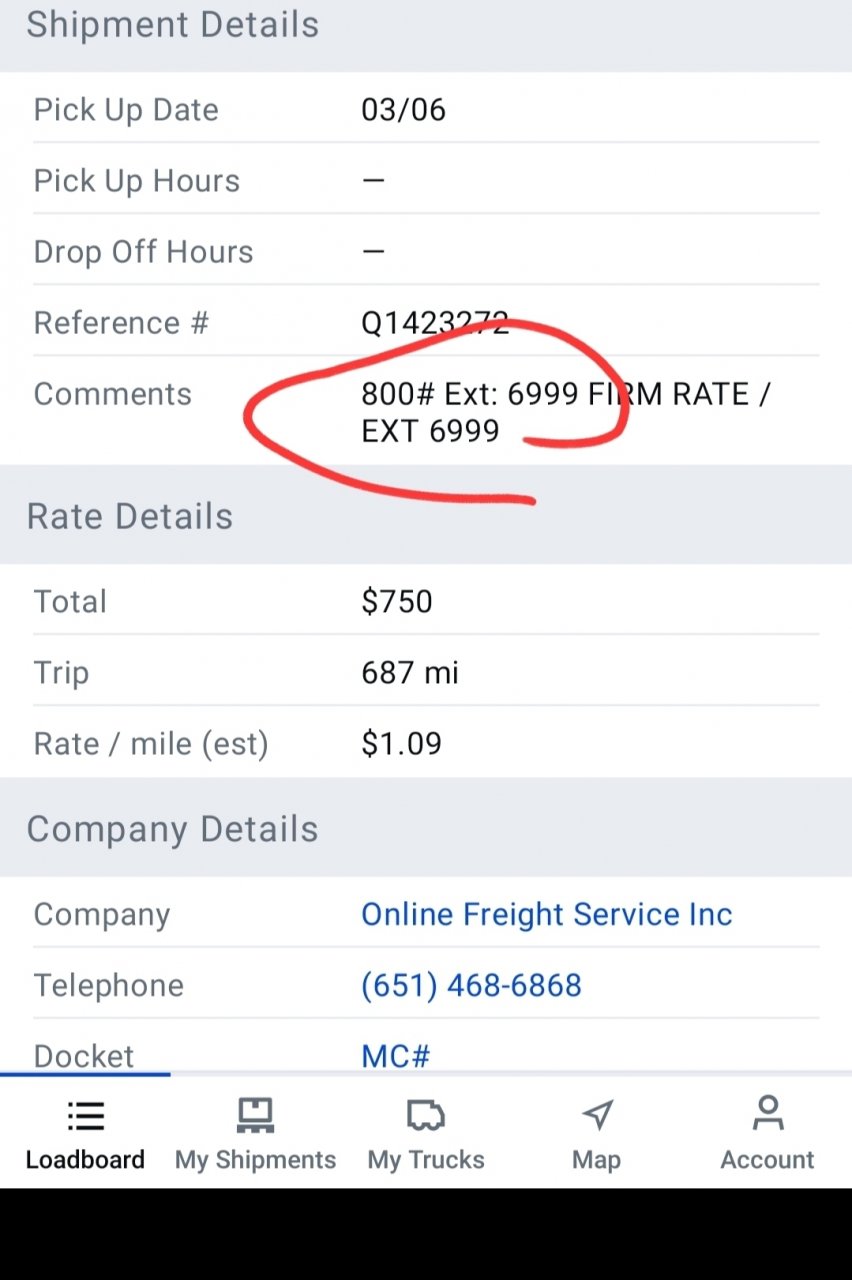This screenshot has height=1280, width=852.
Task: Tap the Comments text with EXT 6999
Action: (564, 412)
